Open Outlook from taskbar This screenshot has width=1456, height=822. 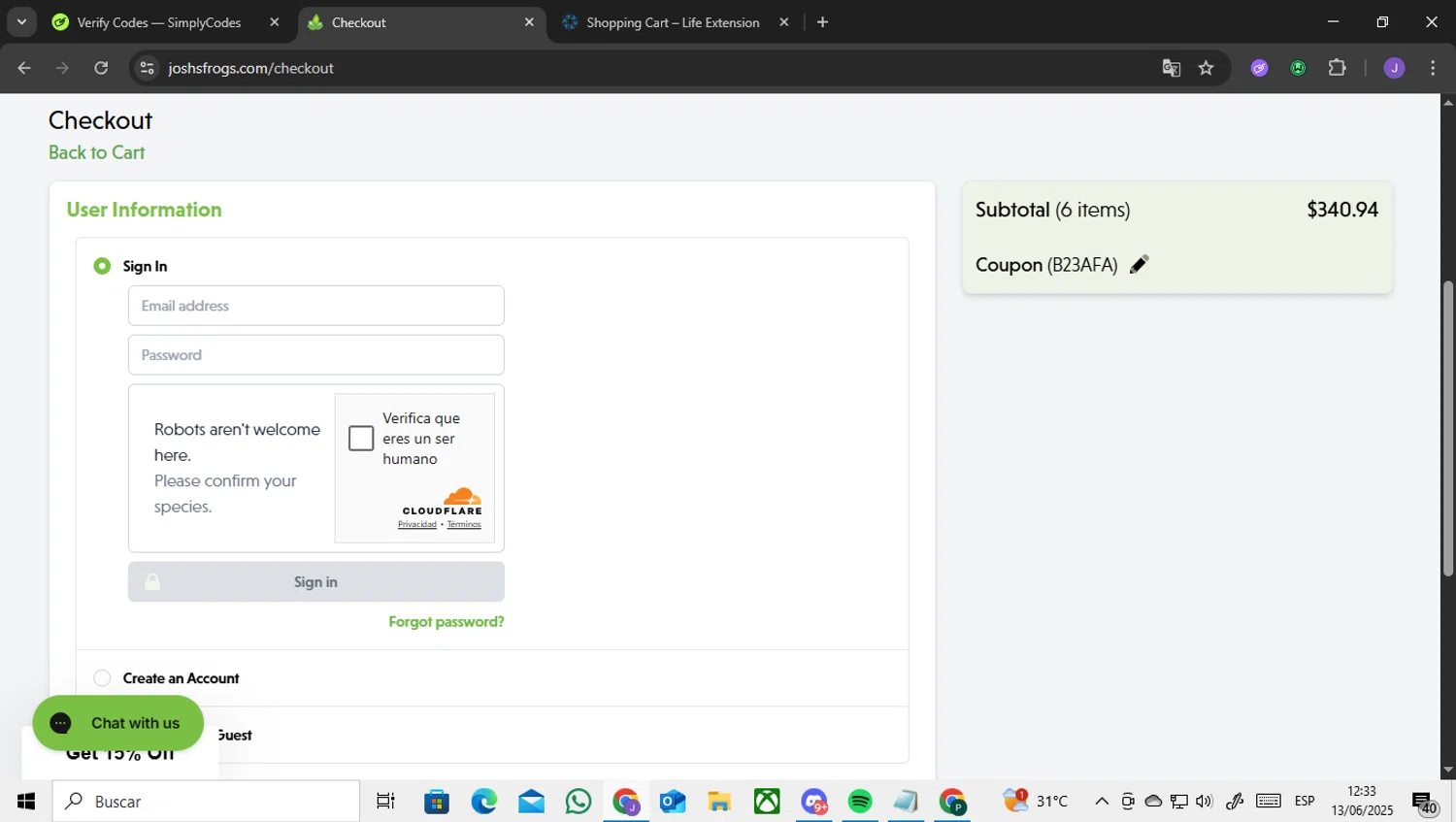pos(672,802)
